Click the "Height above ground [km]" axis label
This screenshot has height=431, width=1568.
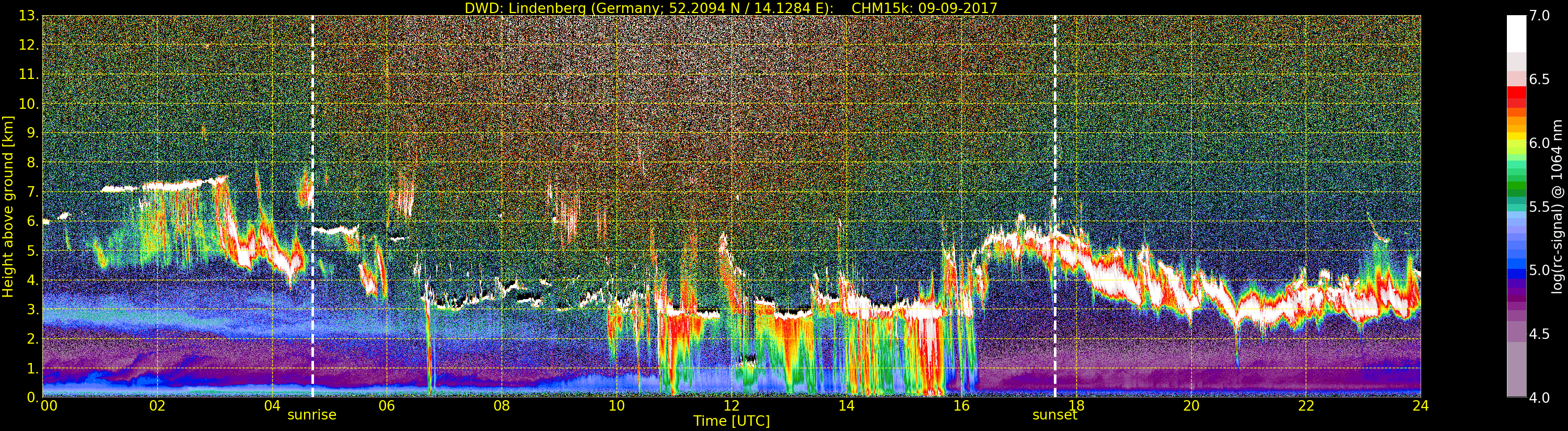[8, 206]
